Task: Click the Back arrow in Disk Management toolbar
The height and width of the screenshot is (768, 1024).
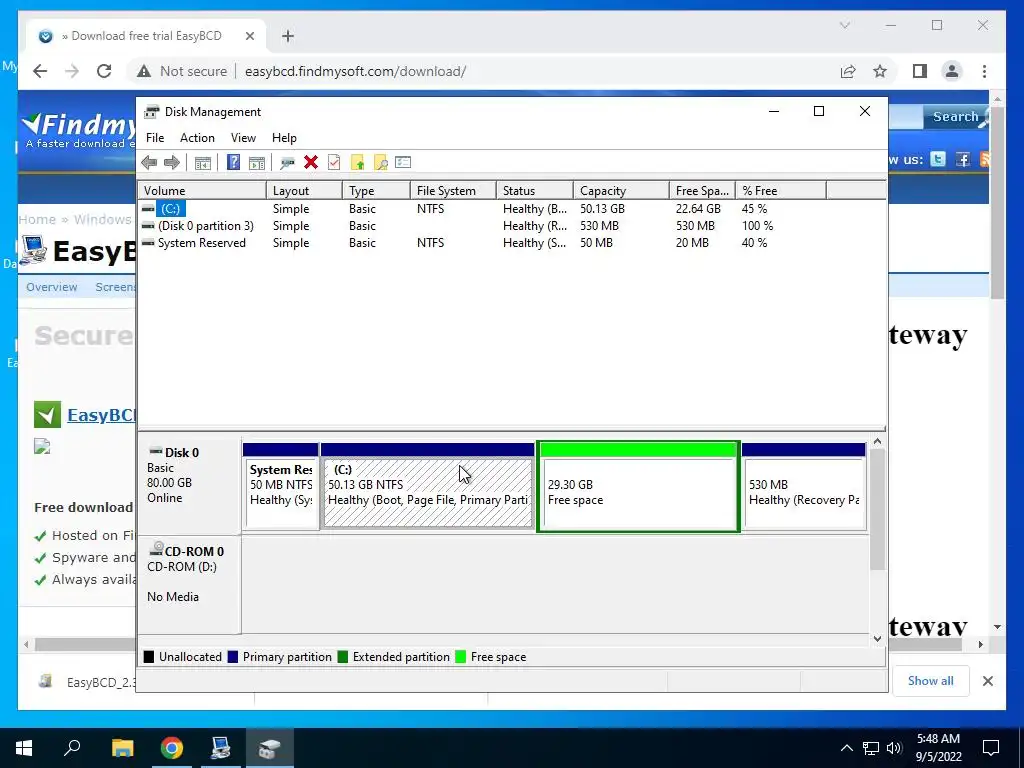Action: (149, 163)
